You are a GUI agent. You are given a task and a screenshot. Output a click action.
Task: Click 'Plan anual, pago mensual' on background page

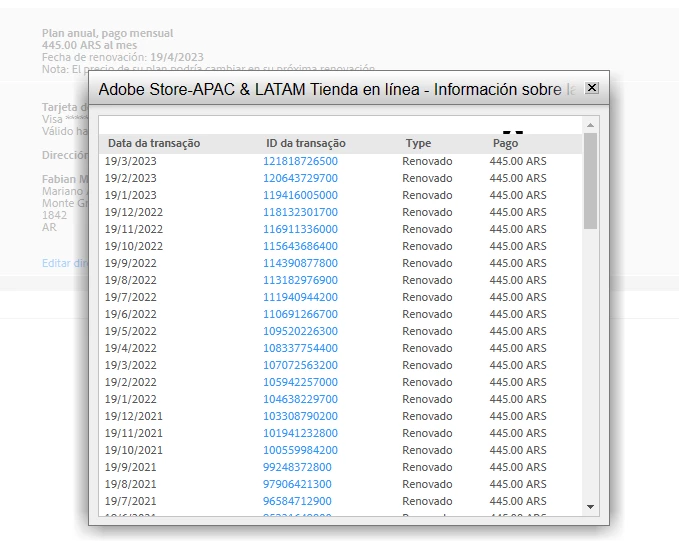(107, 33)
